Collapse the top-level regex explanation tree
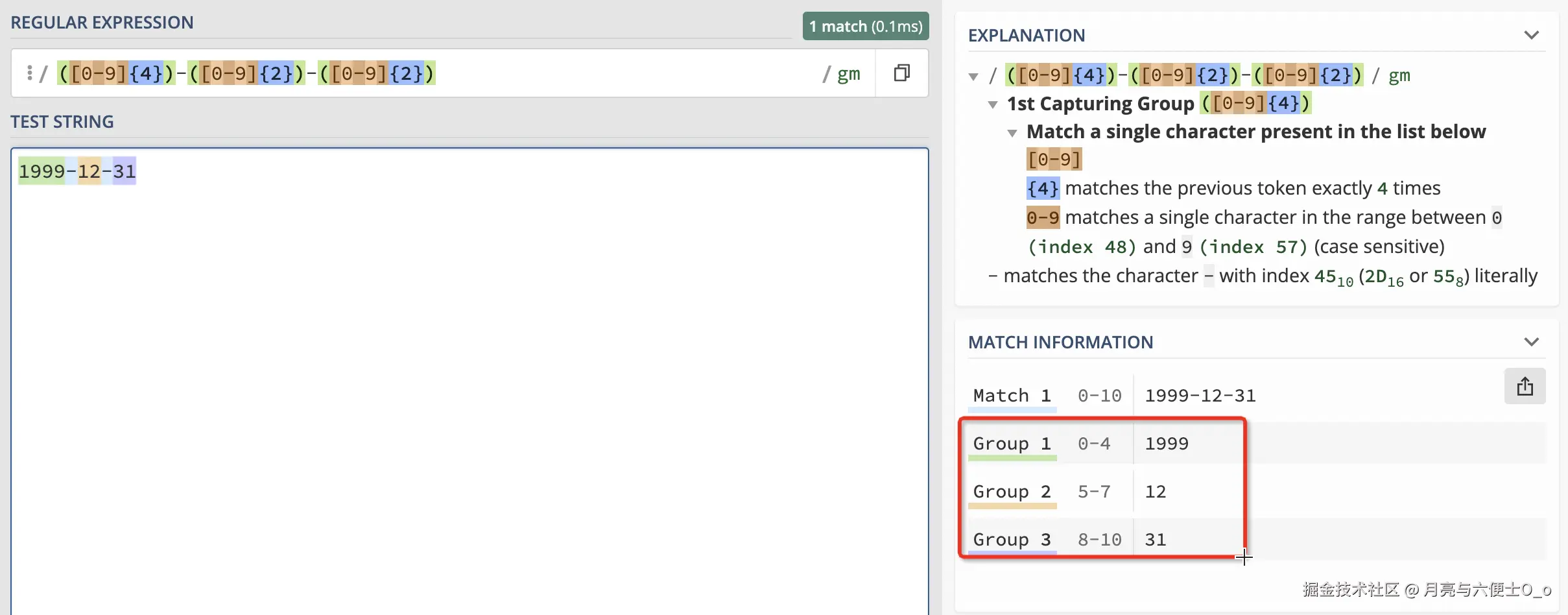Viewport: 1568px width, 615px height. coord(973,77)
